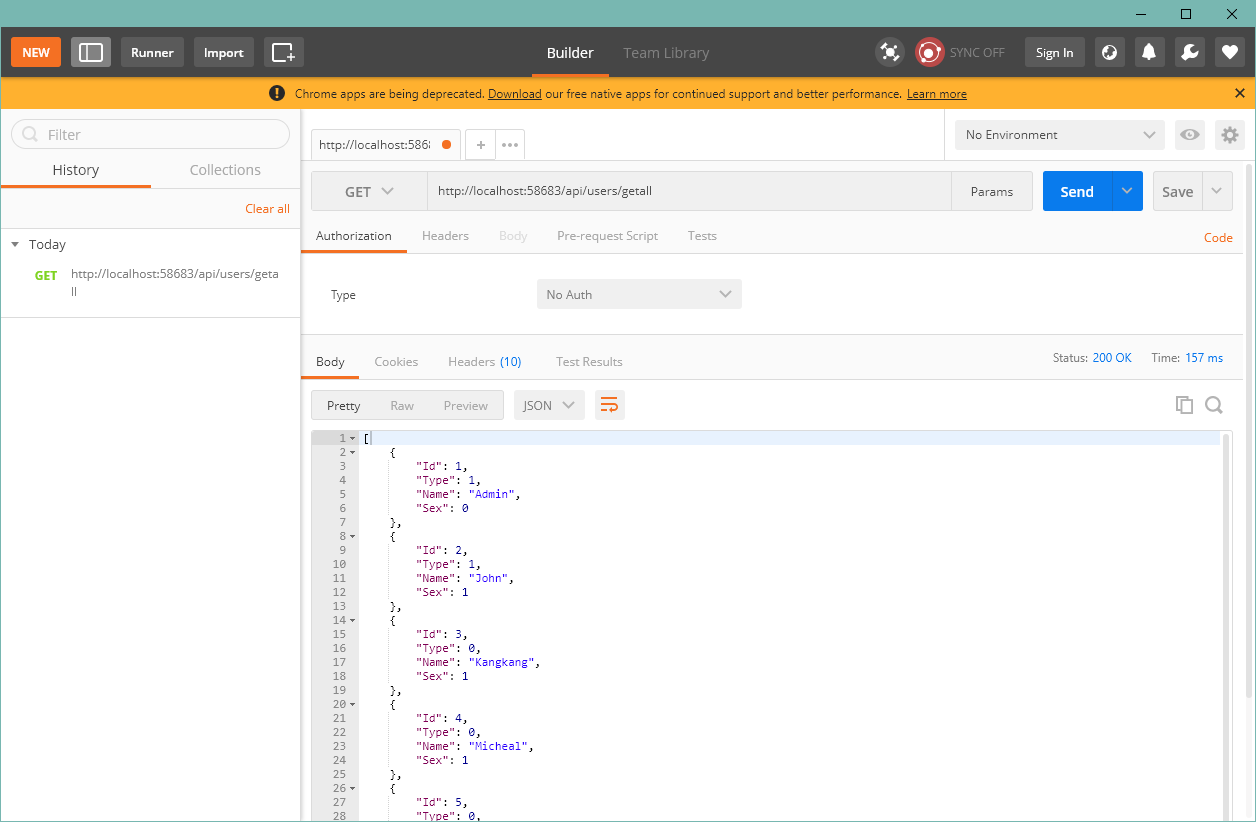Open the Send dropdown arrow
The height and width of the screenshot is (822, 1256).
point(1128,192)
